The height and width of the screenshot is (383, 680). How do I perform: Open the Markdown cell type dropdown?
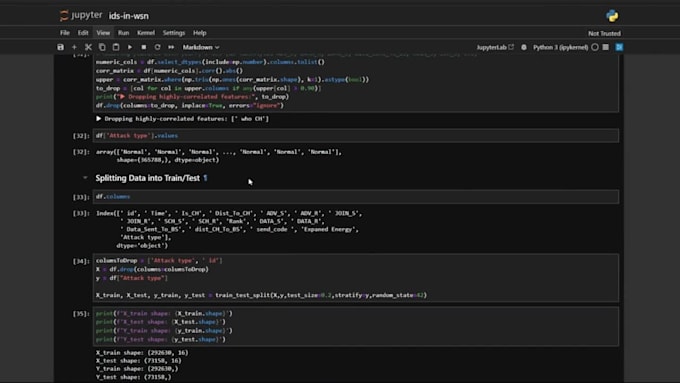click(x=201, y=47)
